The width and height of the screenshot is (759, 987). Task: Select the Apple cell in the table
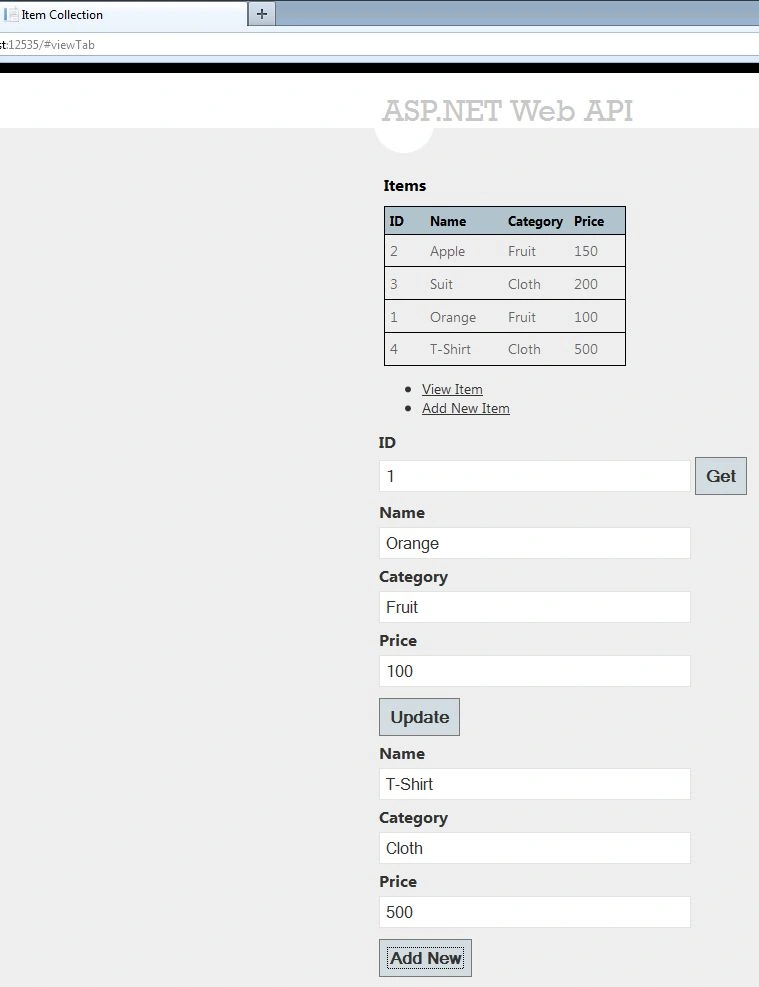point(447,251)
